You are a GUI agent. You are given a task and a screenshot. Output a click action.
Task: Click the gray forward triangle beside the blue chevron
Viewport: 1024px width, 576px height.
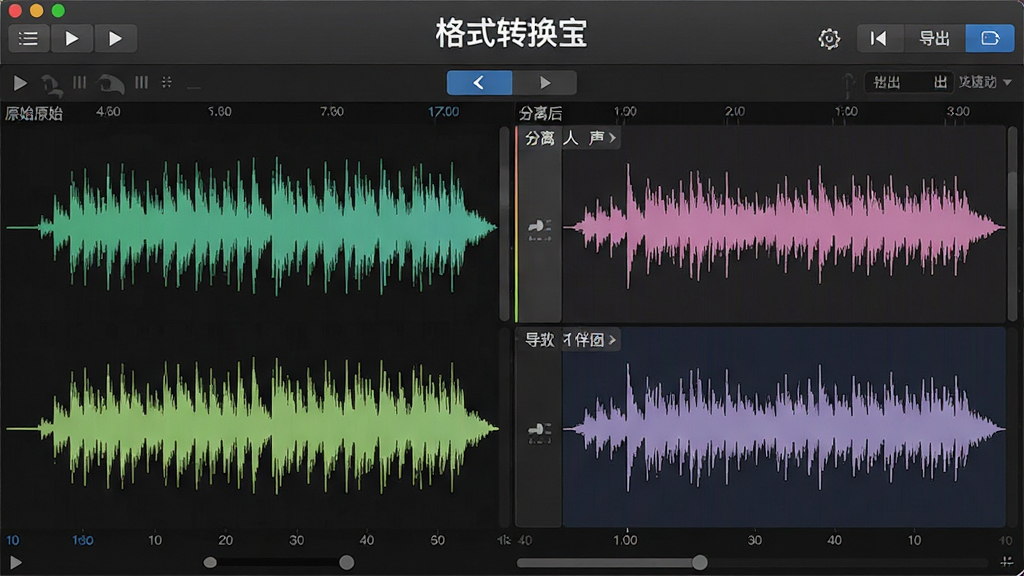[545, 83]
